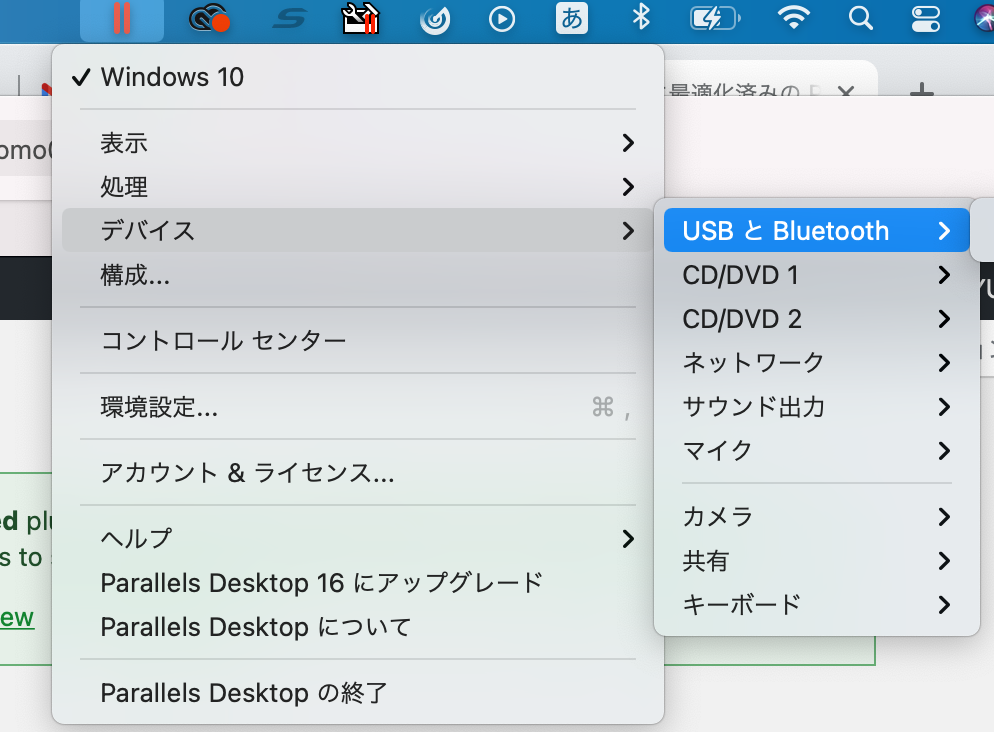Open Spotlight search from menu bar

(x=860, y=18)
